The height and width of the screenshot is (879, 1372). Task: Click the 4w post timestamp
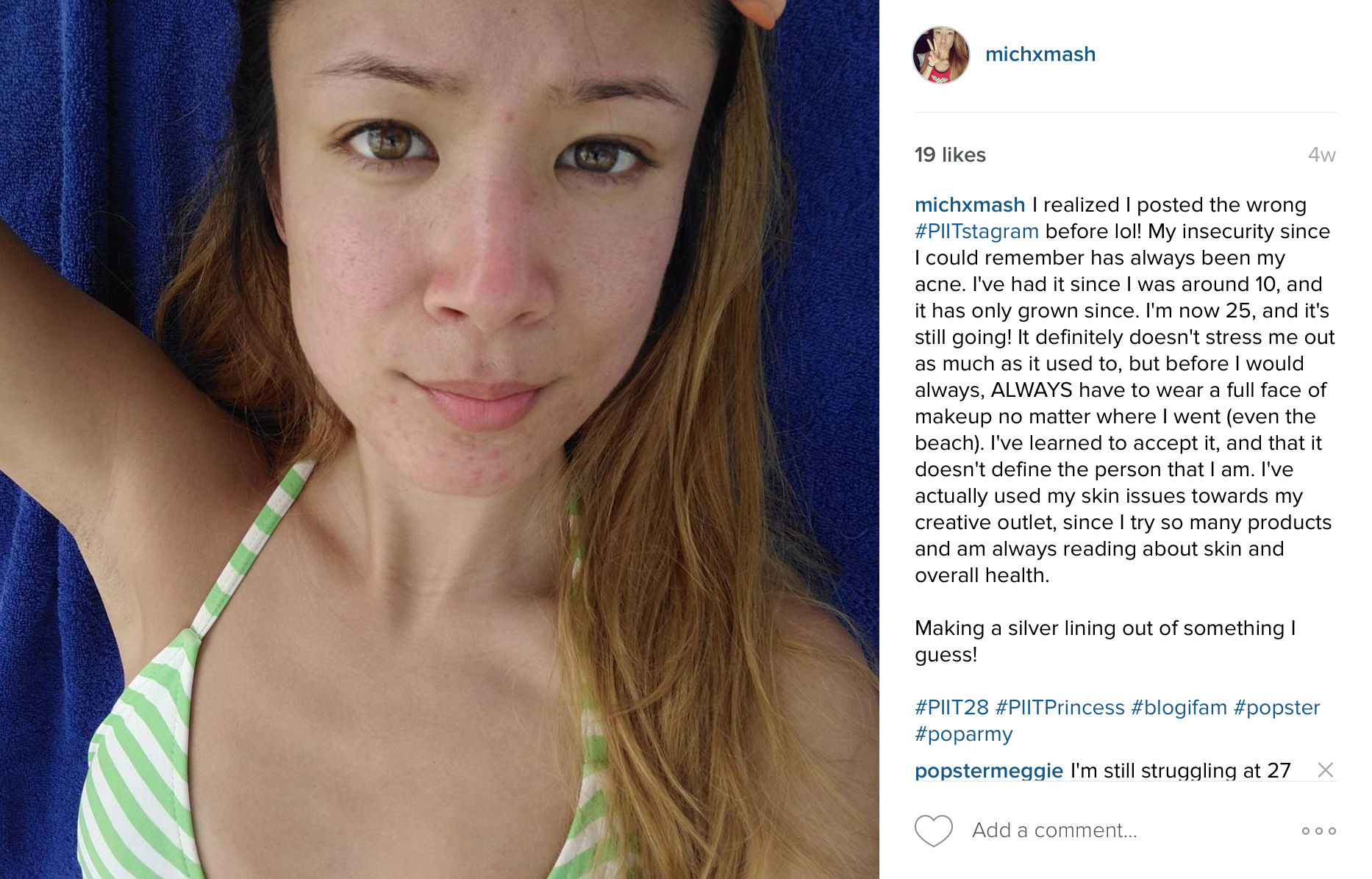point(1321,155)
